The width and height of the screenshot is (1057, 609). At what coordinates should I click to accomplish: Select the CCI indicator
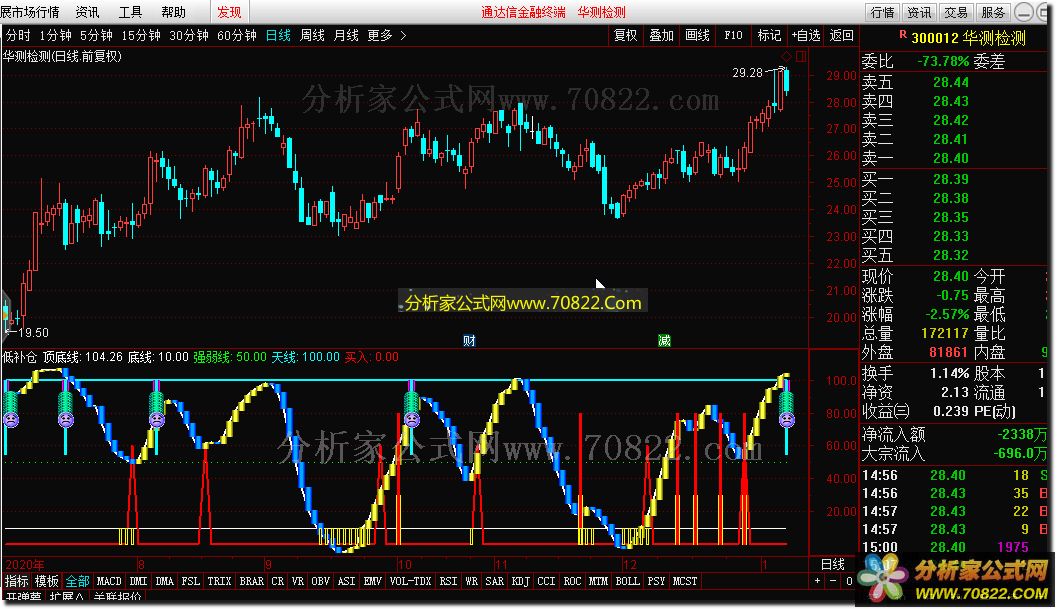pos(546,581)
